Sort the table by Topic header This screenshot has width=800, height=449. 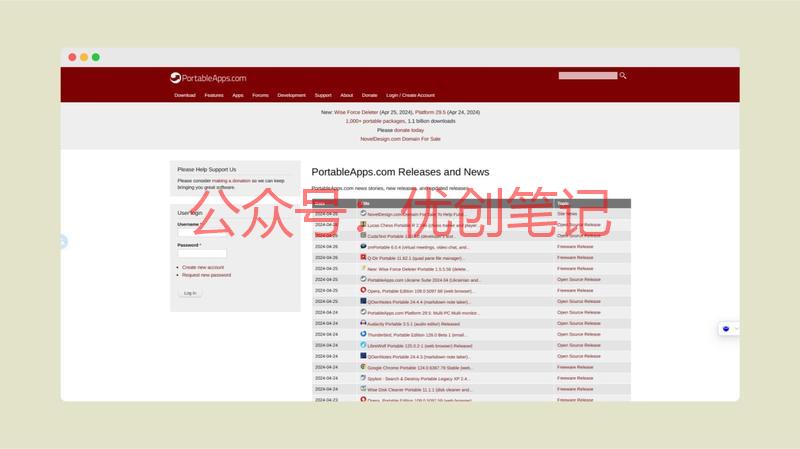563,204
